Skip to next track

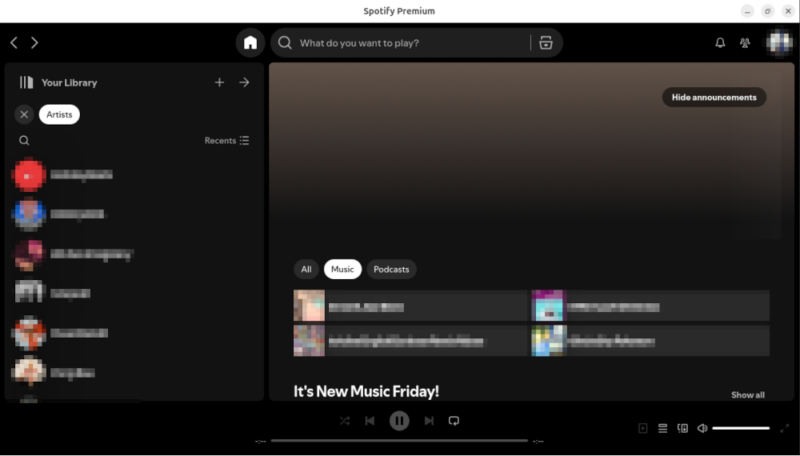point(429,421)
